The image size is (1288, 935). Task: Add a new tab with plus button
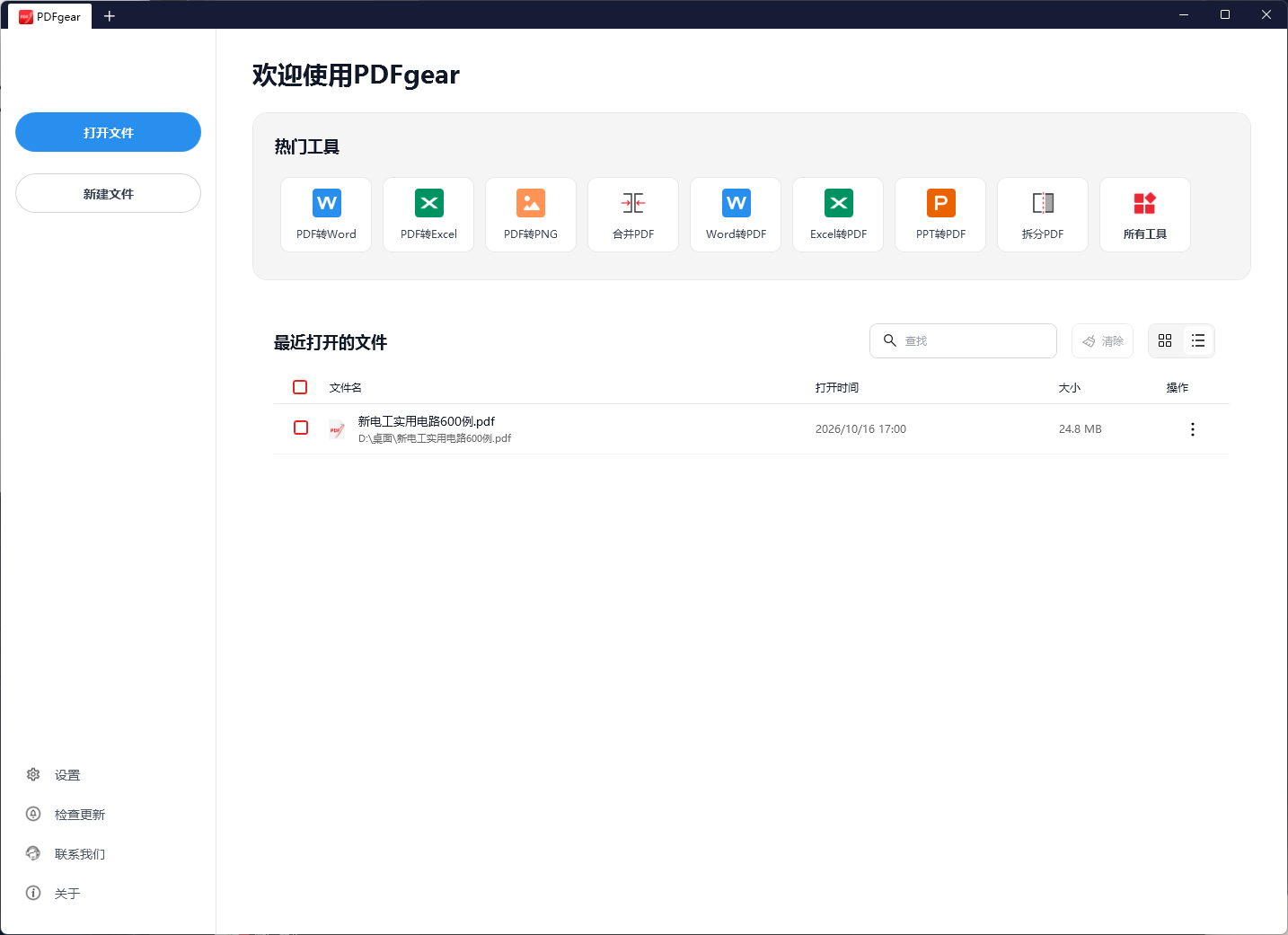(x=110, y=16)
